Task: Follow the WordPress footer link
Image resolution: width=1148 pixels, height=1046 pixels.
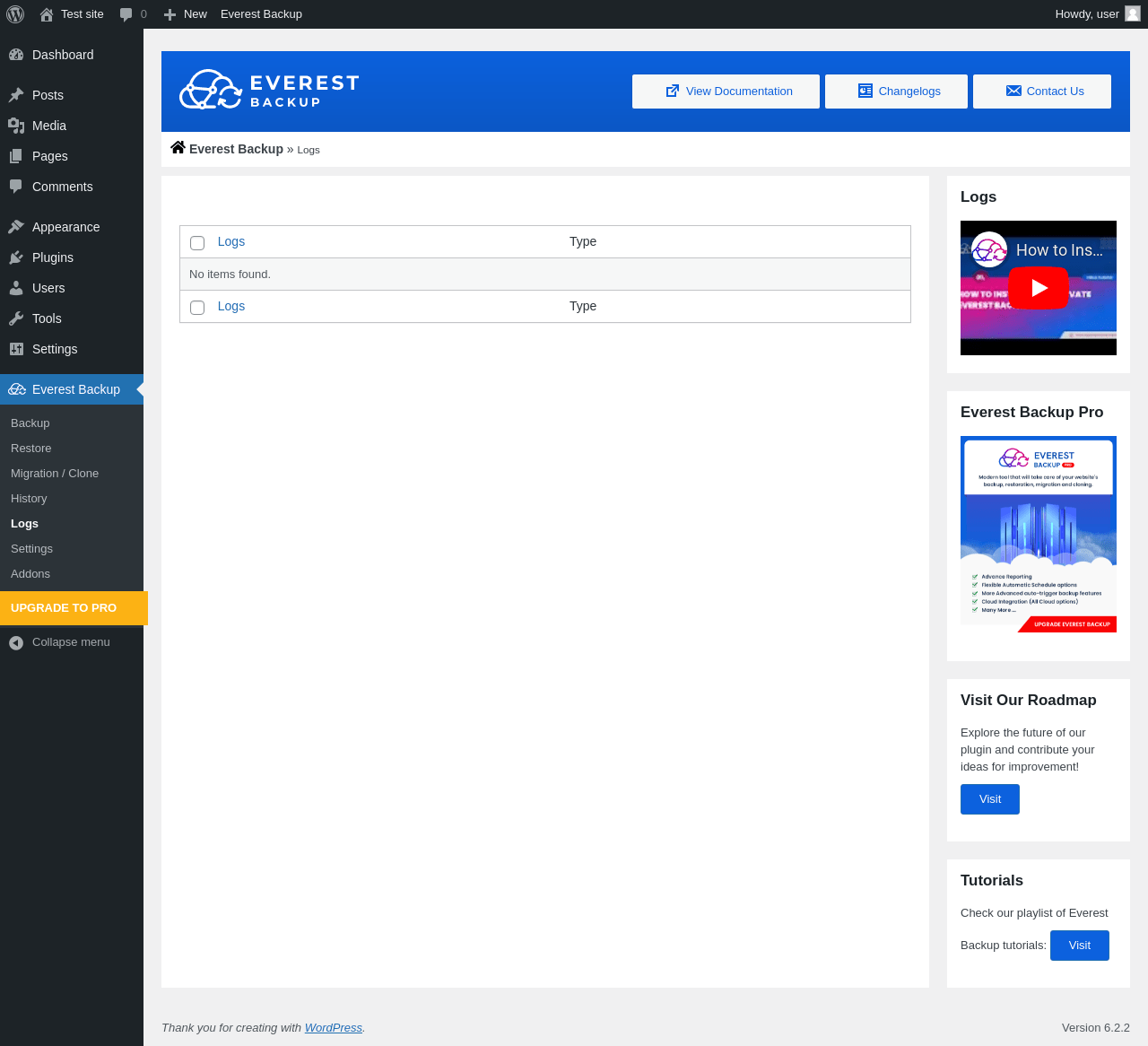Action: (x=334, y=1028)
